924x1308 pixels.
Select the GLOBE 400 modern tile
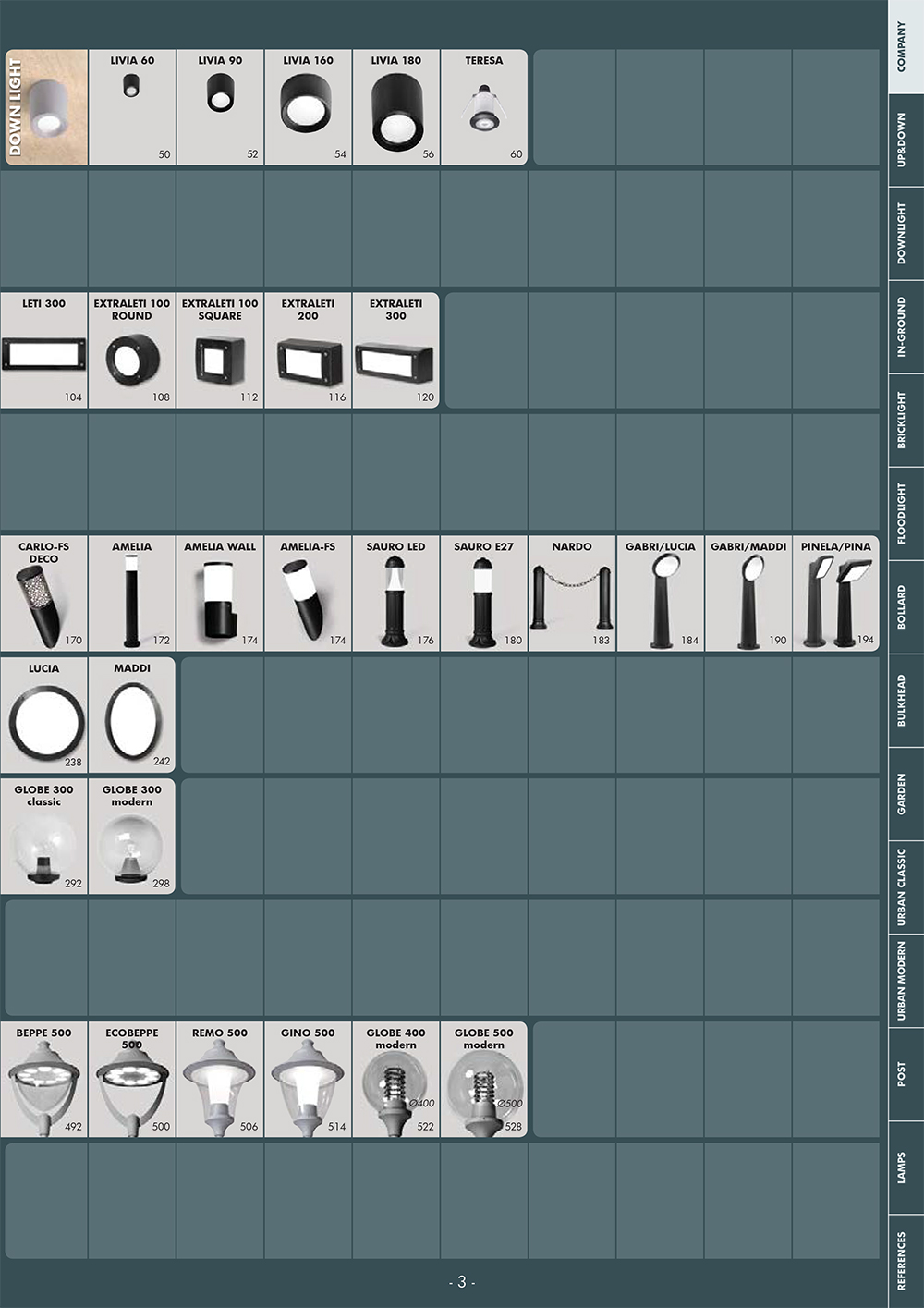pyautogui.click(x=395, y=1080)
